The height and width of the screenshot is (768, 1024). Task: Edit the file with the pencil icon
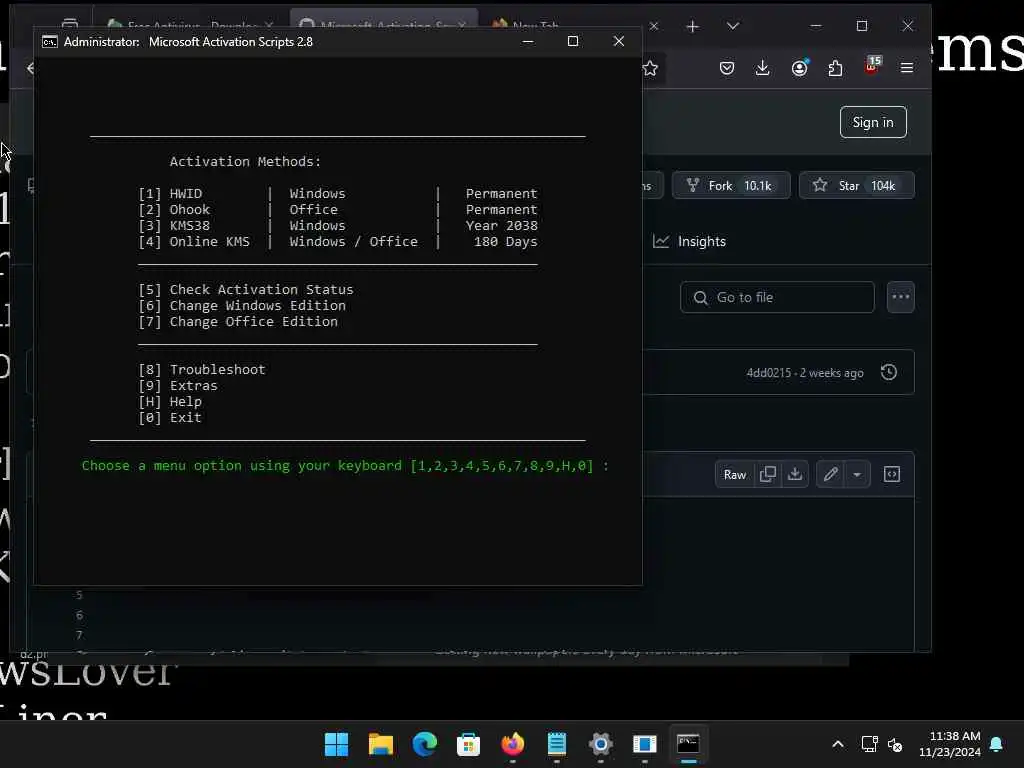(x=830, y=474)
